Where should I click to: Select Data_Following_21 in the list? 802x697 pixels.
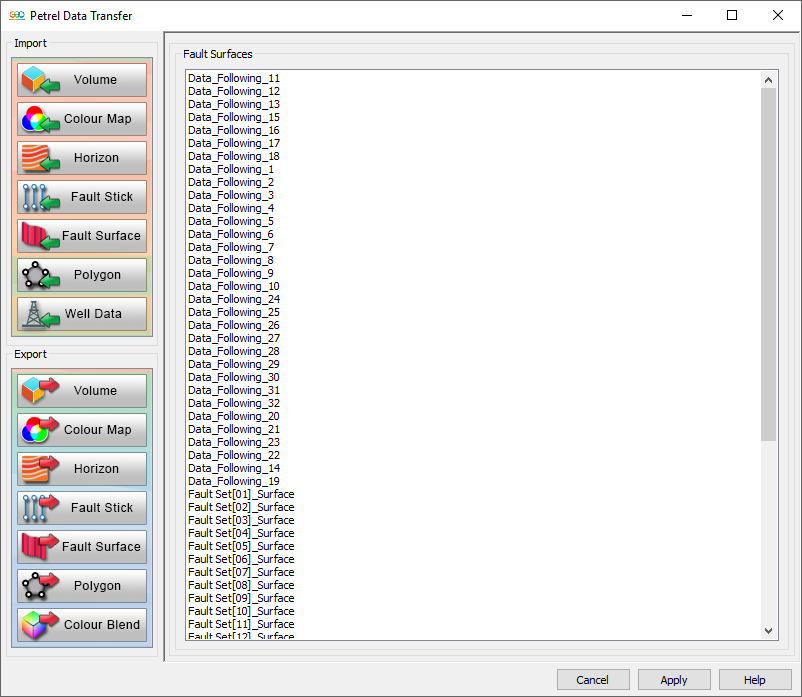(234, 429)
